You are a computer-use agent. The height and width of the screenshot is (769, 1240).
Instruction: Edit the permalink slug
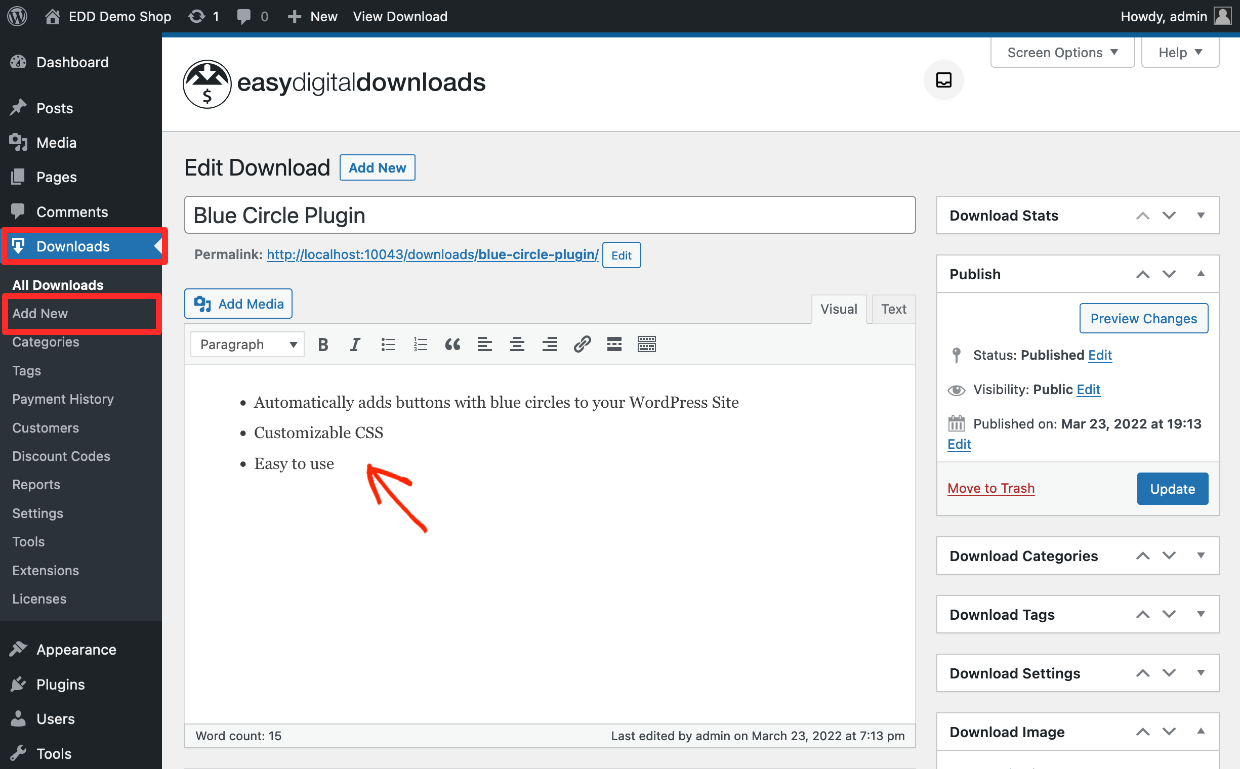tap(621, 255)
